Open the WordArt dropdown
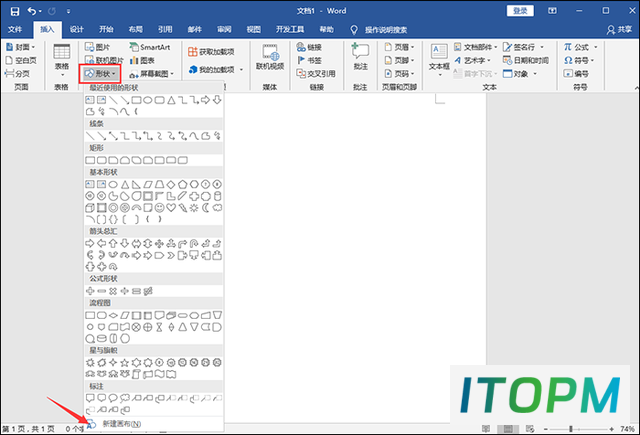The width and height of the screenshot is (640, 435). (472, 60)
